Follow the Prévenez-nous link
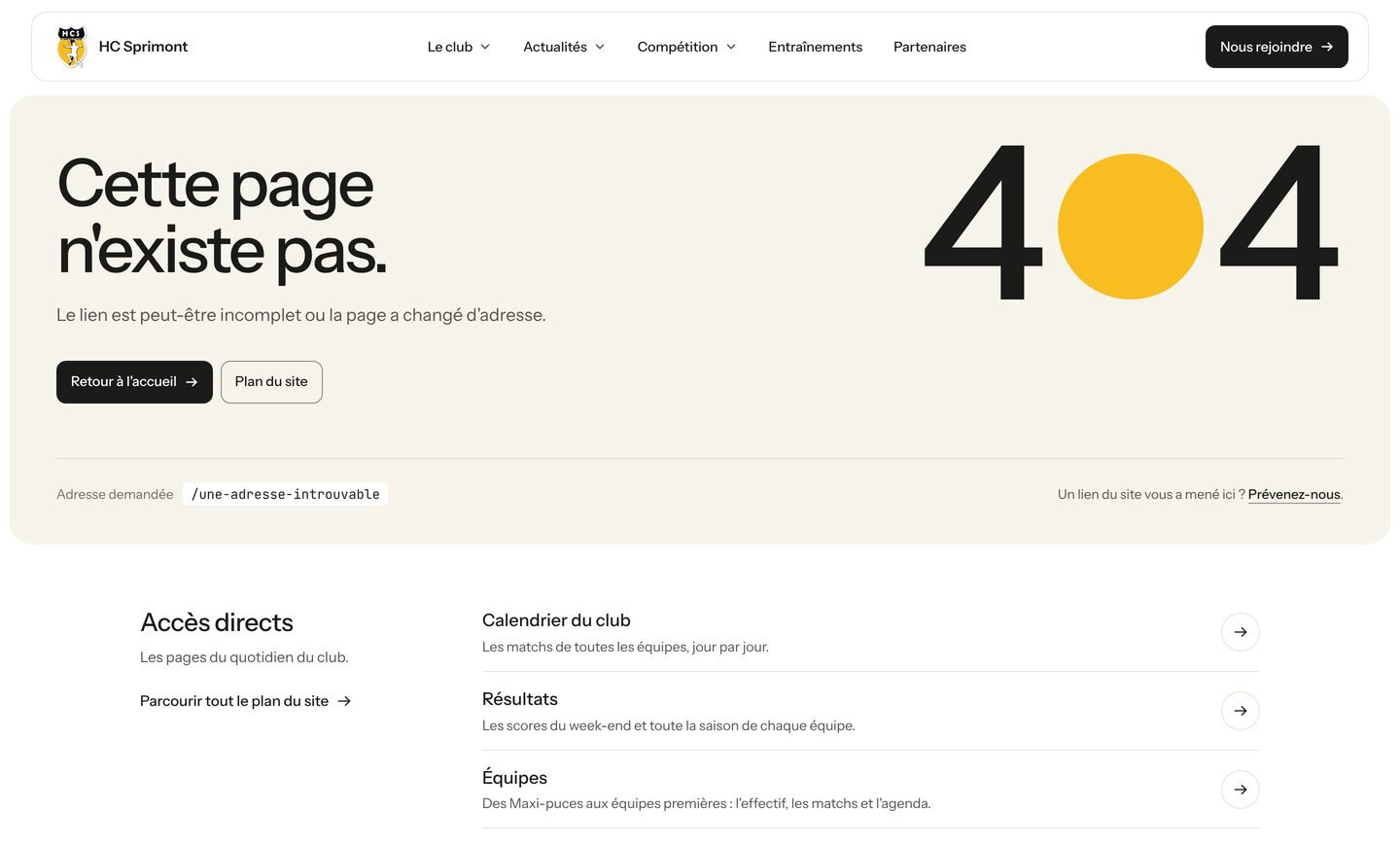 pyautogui.click(x=1293, y=494)
